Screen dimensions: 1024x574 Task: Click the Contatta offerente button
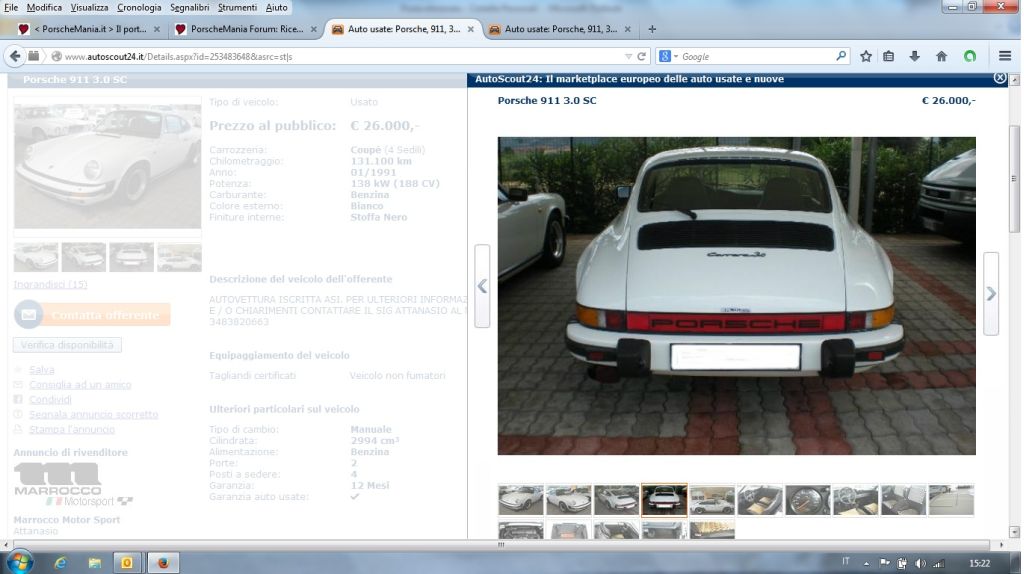(x=92, y=315)
